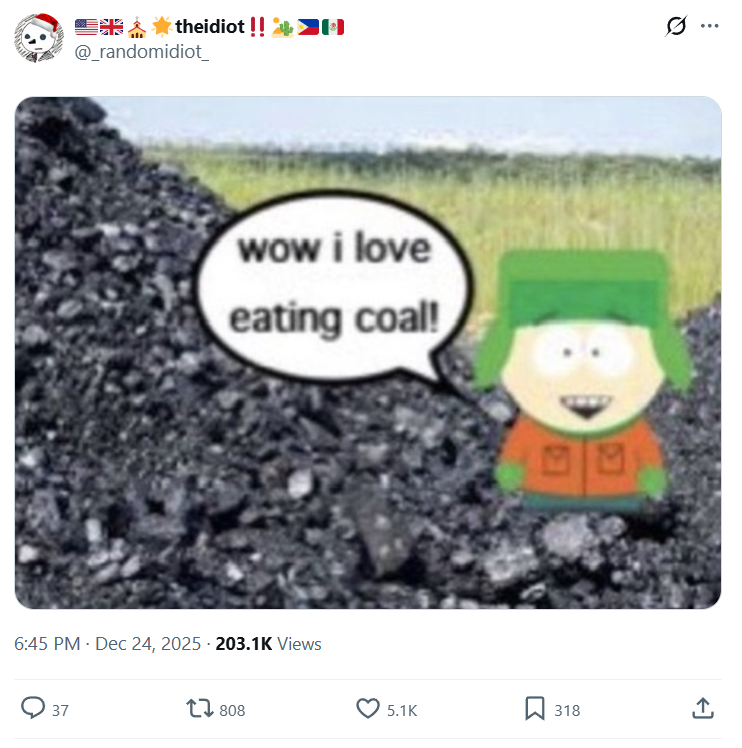The height and width of the screenshot is (748, 742).
Task: Open the three-dot More options menu
Action: 710,26
